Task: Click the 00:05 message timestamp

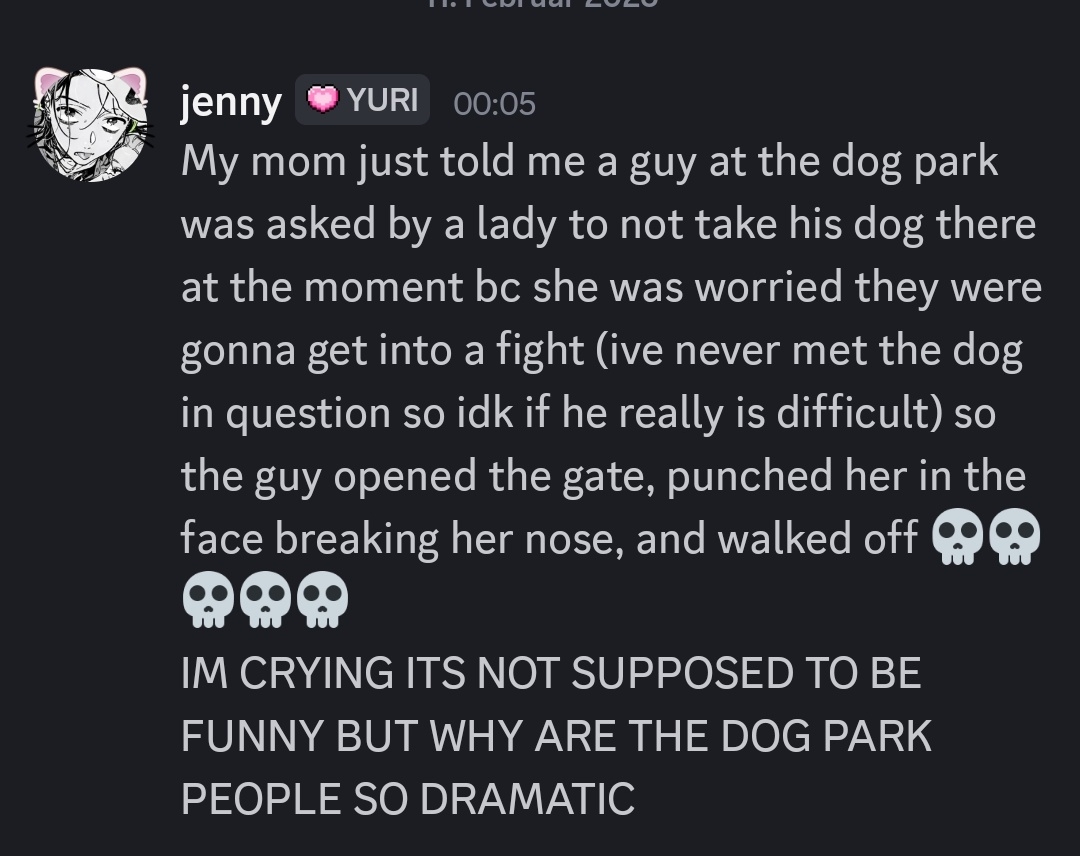Action: click(494, 103)
